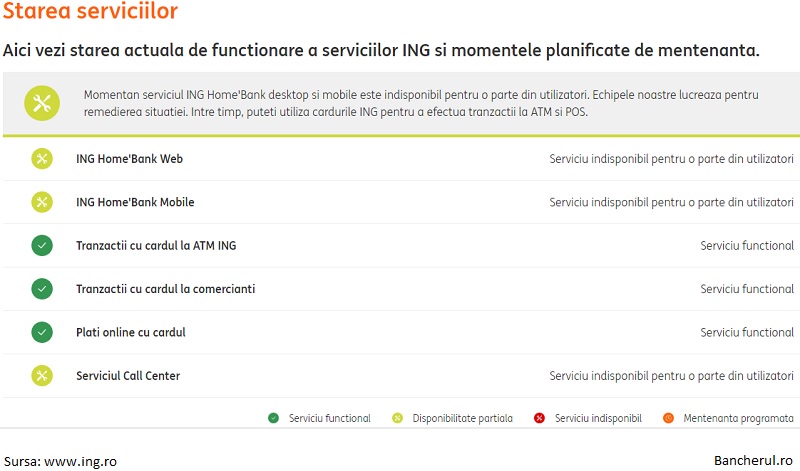Viewport: 800px width, 471px height.
Task: Select the Plati online cu cardul label
Action: [x=131, y=332]
